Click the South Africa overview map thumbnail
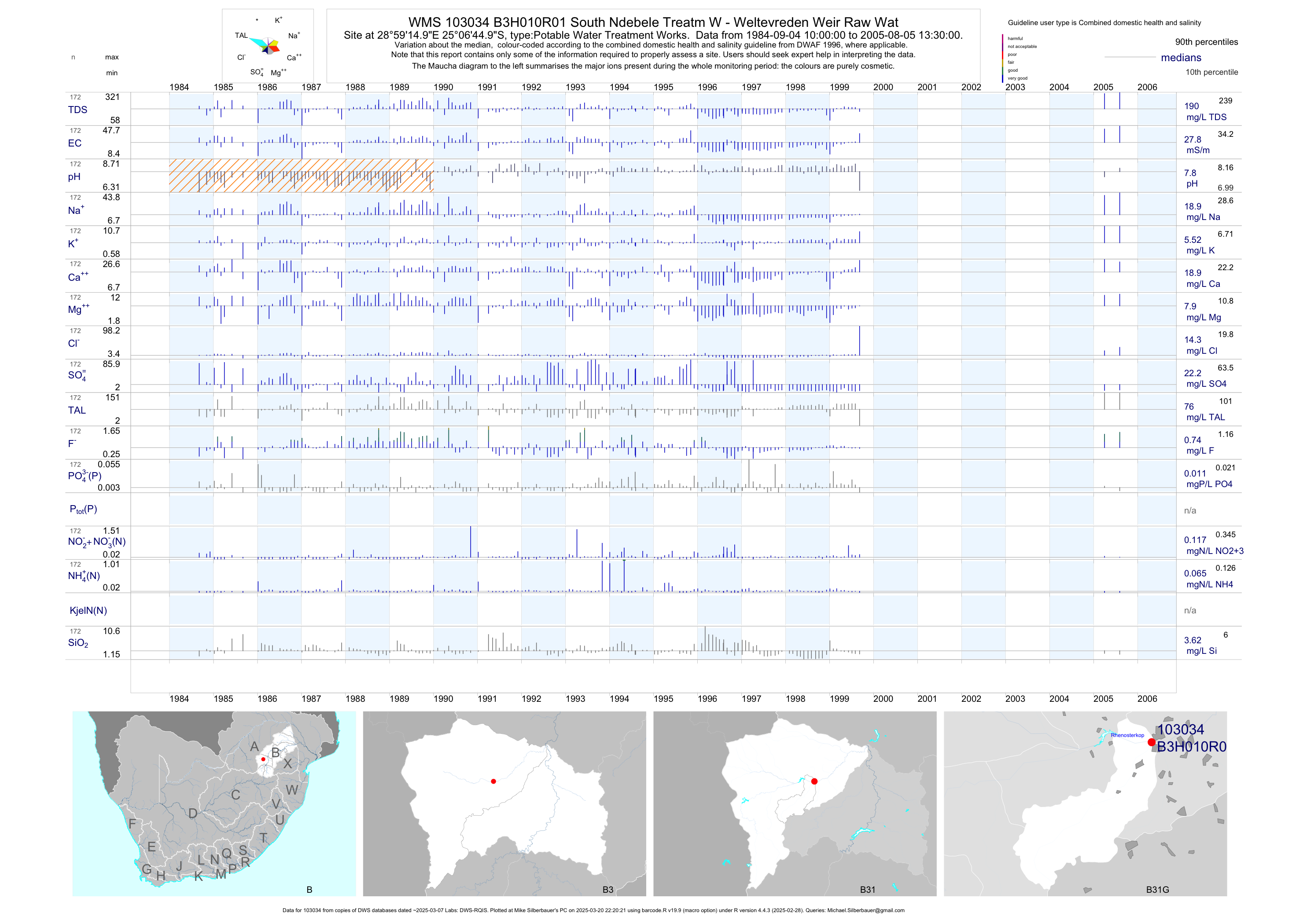Screen dimensions: 1307x924 click(x=214, y=803)
